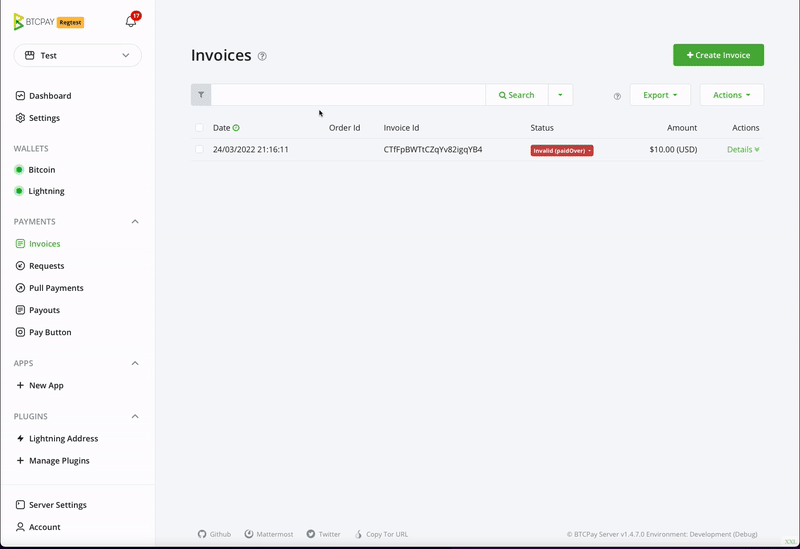Click the Create Invoice button

click(x=718, y=55)
